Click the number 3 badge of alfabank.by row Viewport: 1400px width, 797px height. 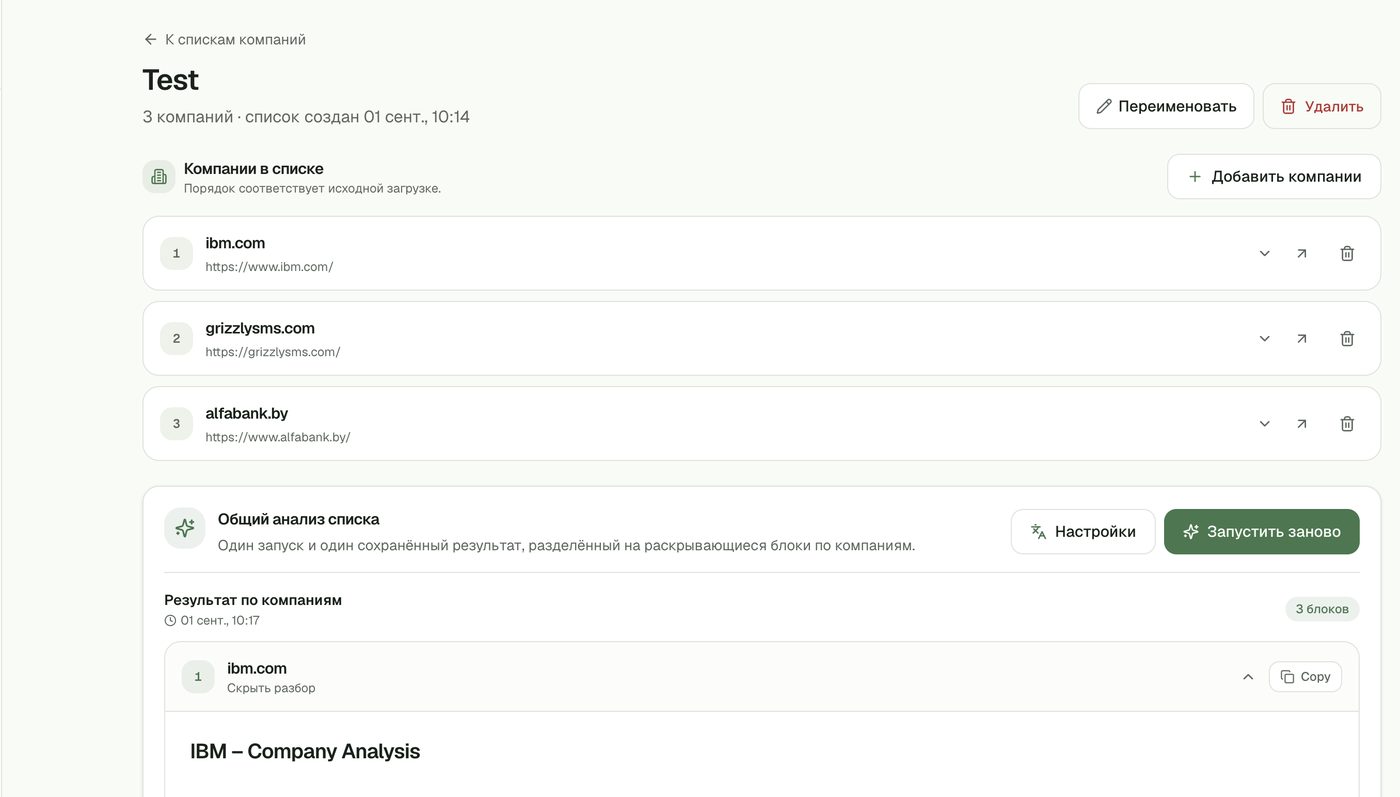[x=176, y=424]
